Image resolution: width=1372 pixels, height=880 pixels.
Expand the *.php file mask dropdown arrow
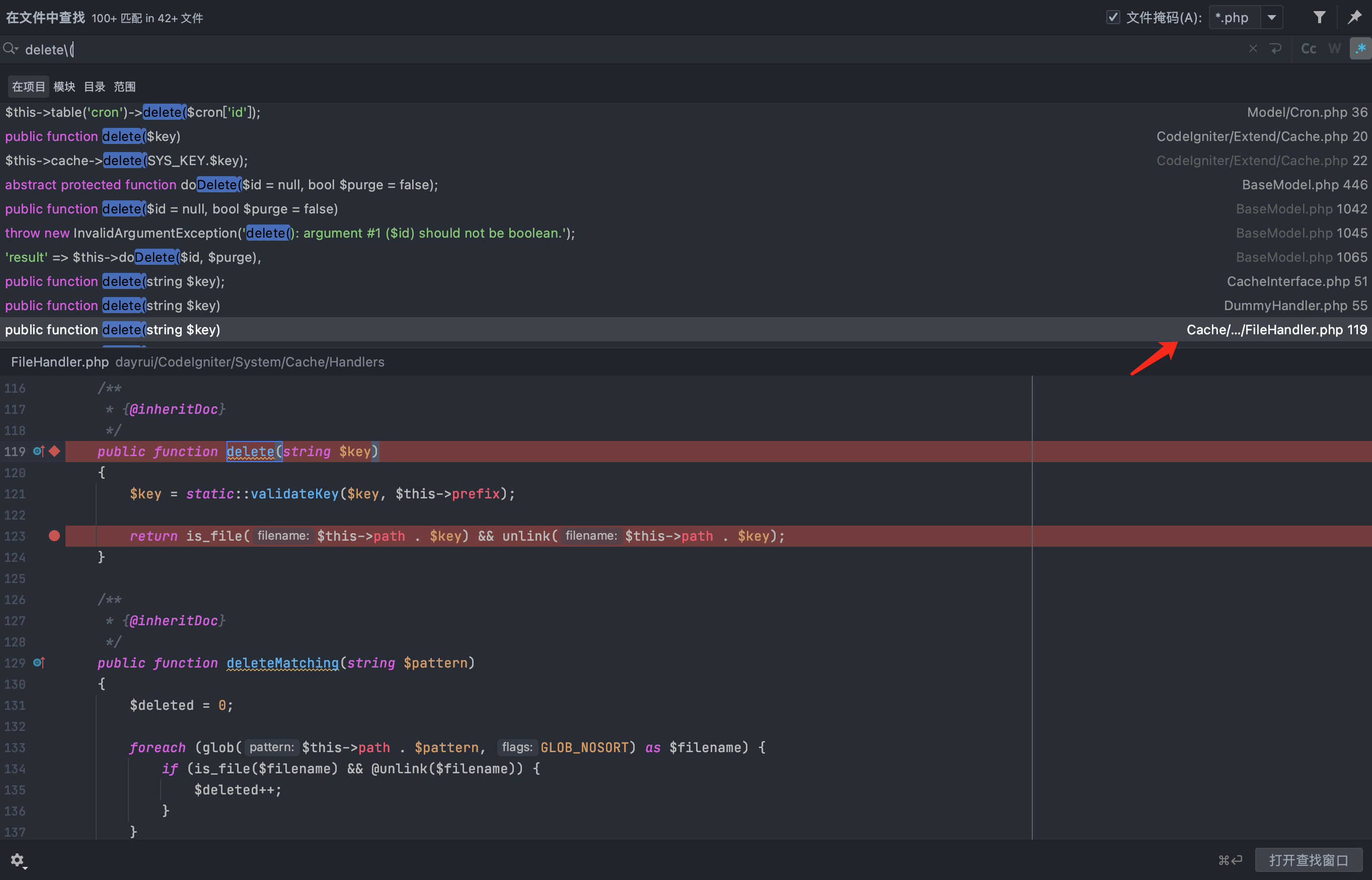(x=1271, y=18)
